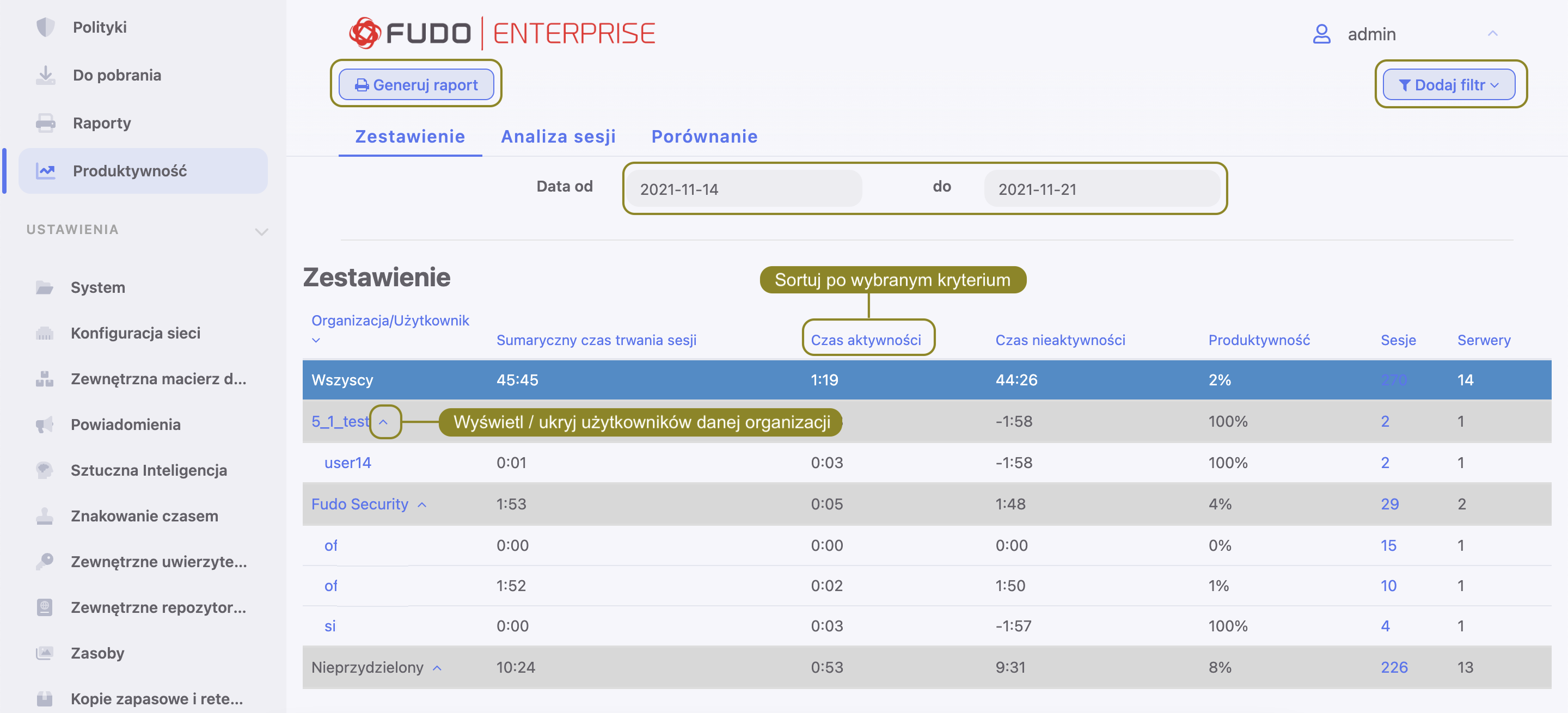Open the Dodaj filtr dropdown
The height and width of the screenshot is (713, 1568).
[1448, 84]
